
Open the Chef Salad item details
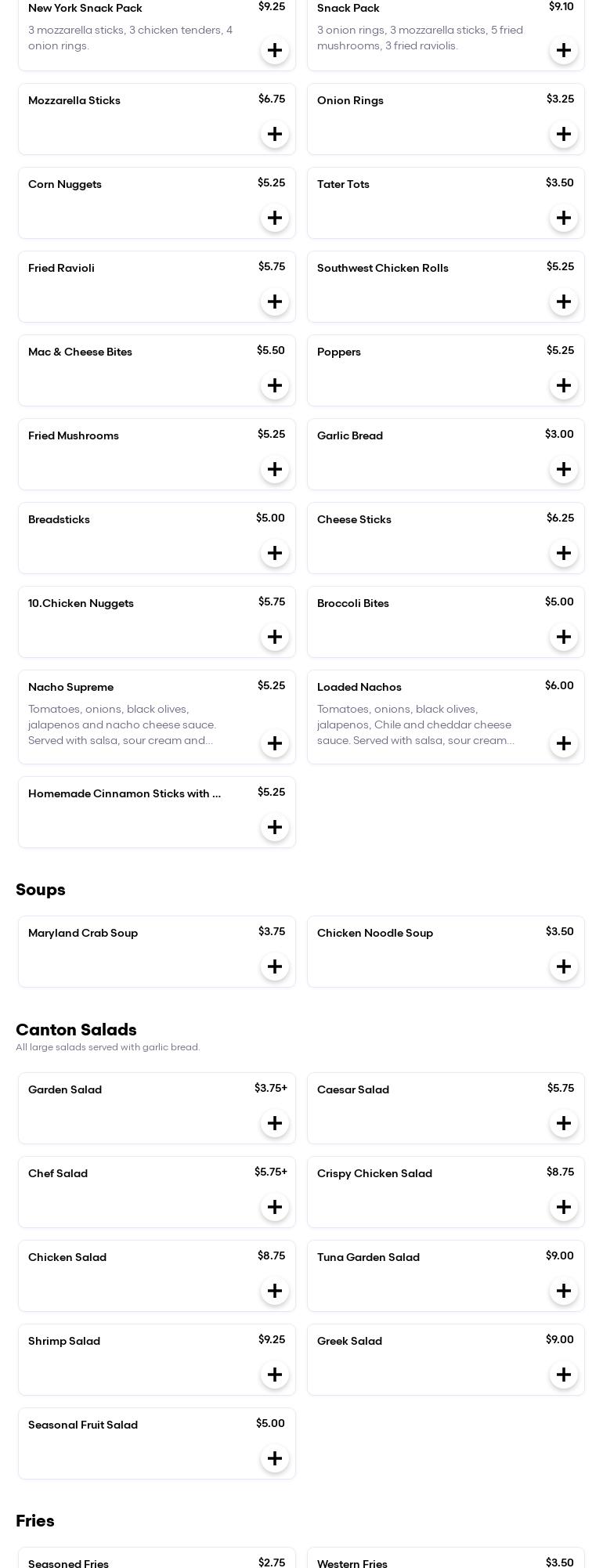point(157,1191)
